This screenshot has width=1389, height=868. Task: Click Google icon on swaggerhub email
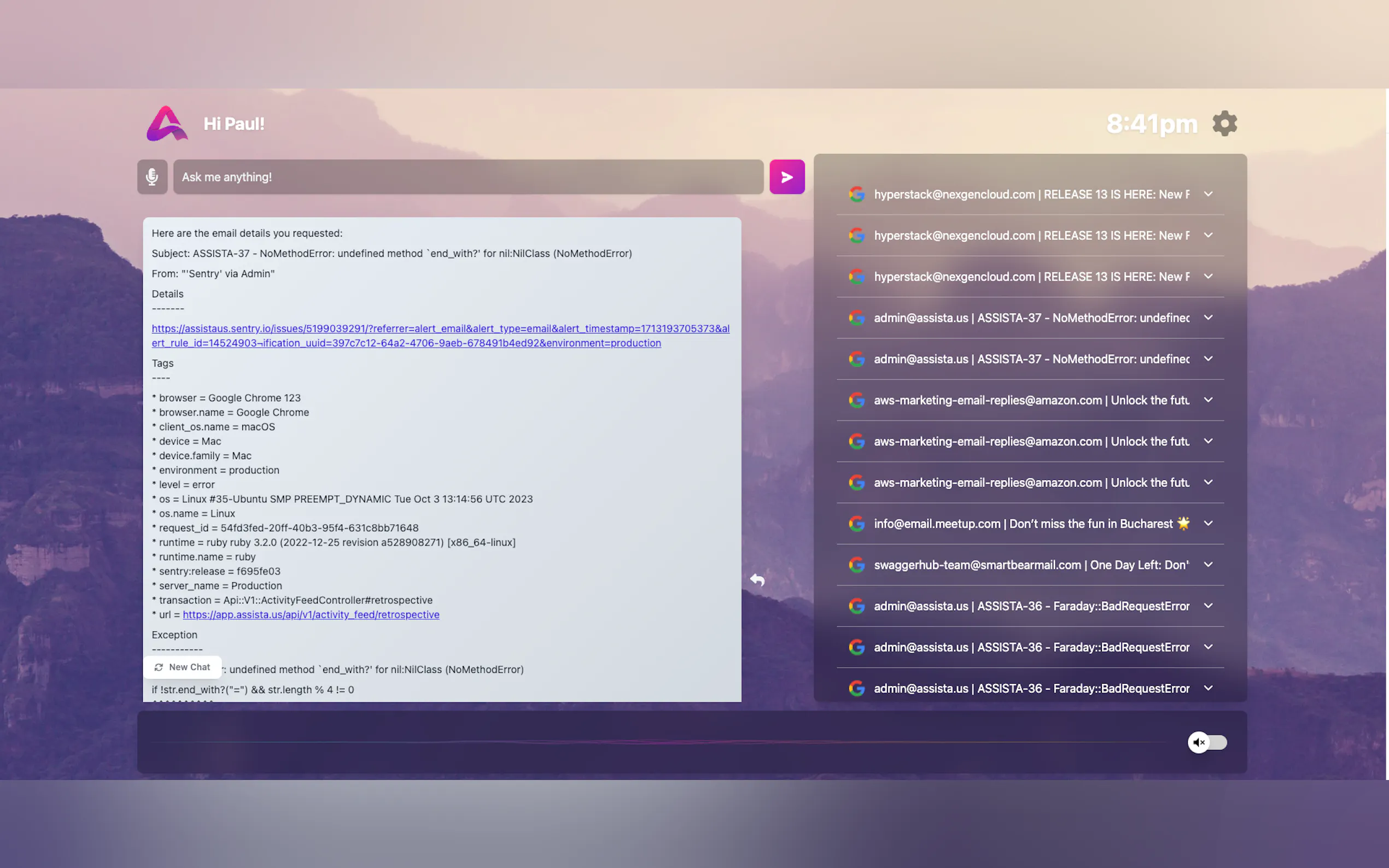[x=856, y=565]
